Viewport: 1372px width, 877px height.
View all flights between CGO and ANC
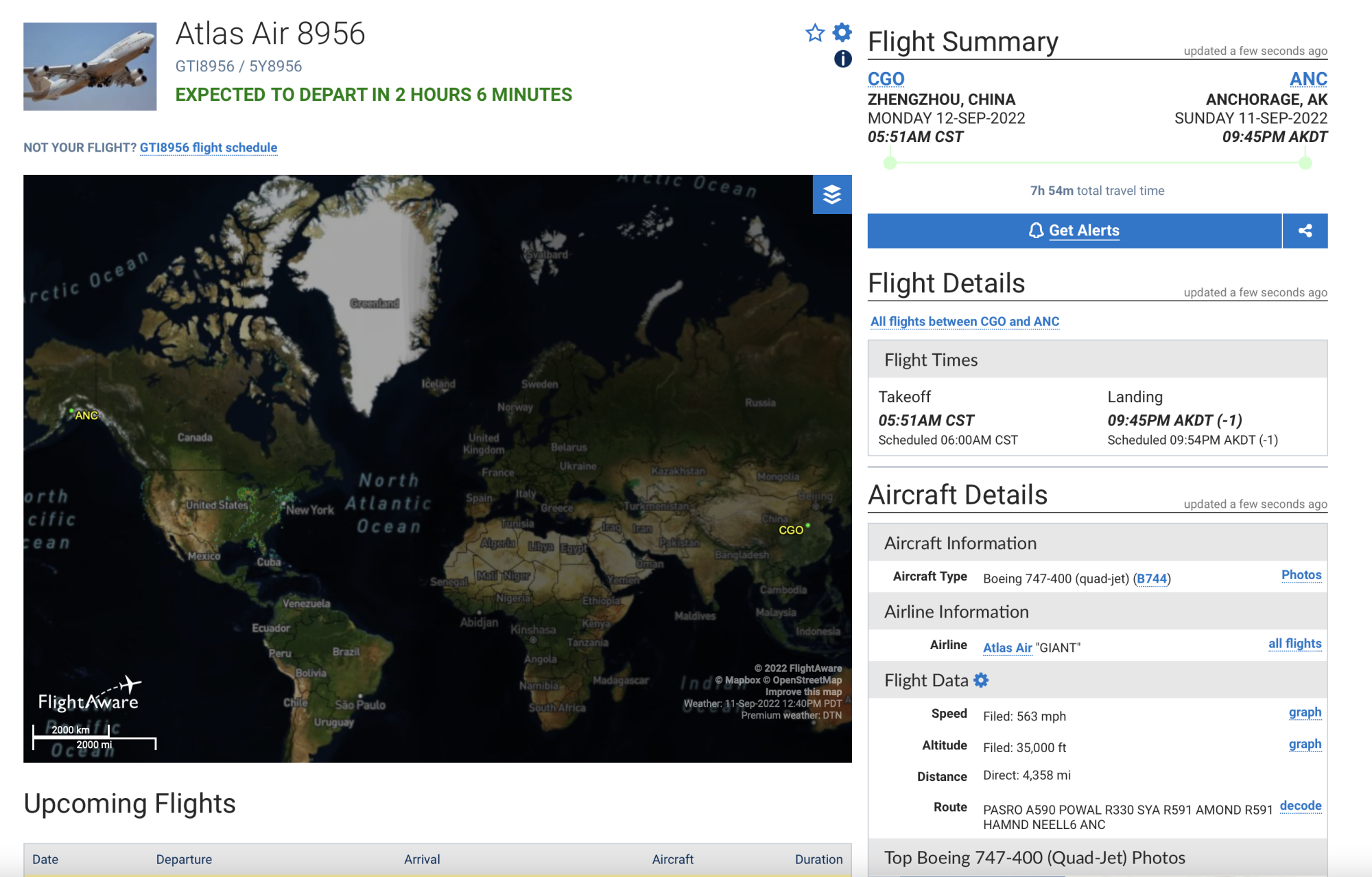(965, 321)
